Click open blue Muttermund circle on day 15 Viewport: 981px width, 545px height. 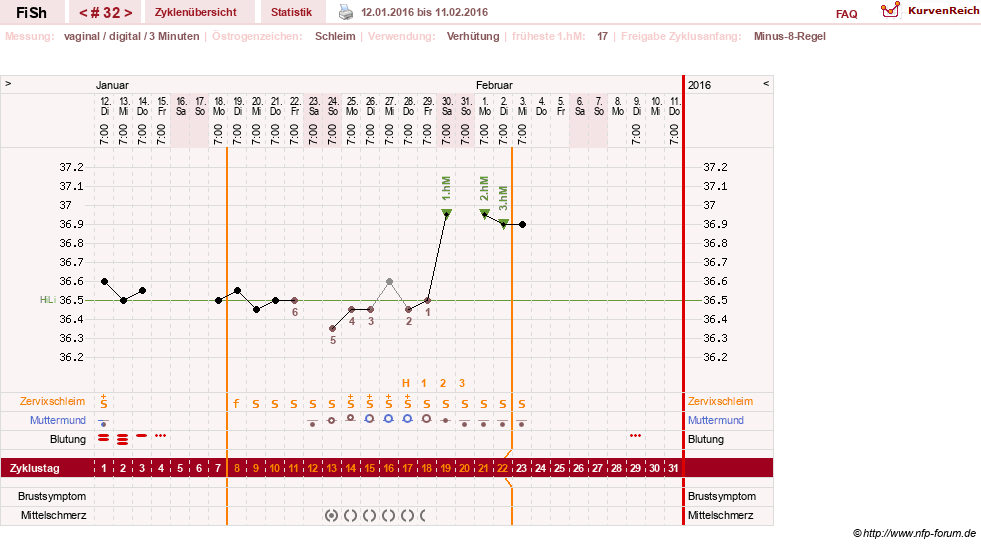click(x=369, y=419)
